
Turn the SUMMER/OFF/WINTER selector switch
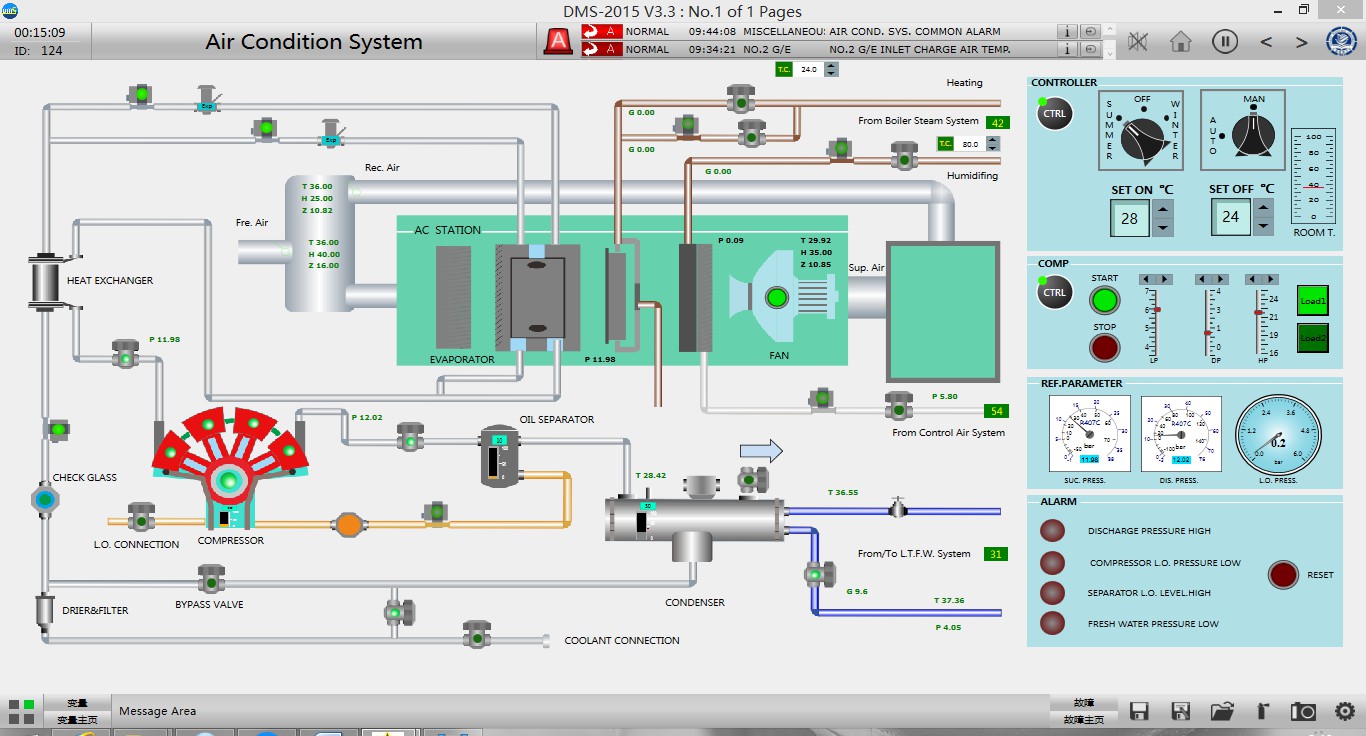click(1142, 139)
